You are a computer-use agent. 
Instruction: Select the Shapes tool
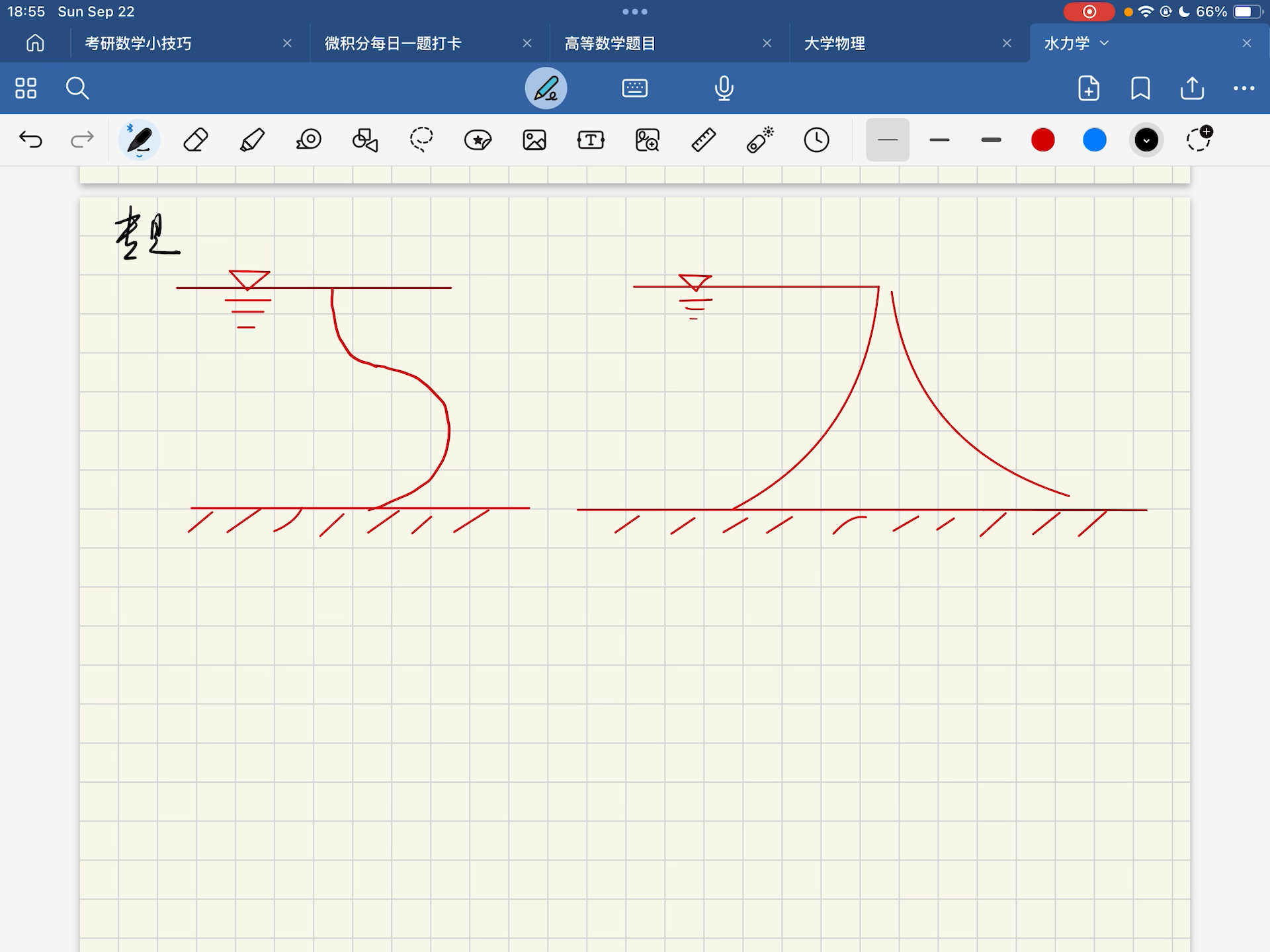tap(365, 140)
